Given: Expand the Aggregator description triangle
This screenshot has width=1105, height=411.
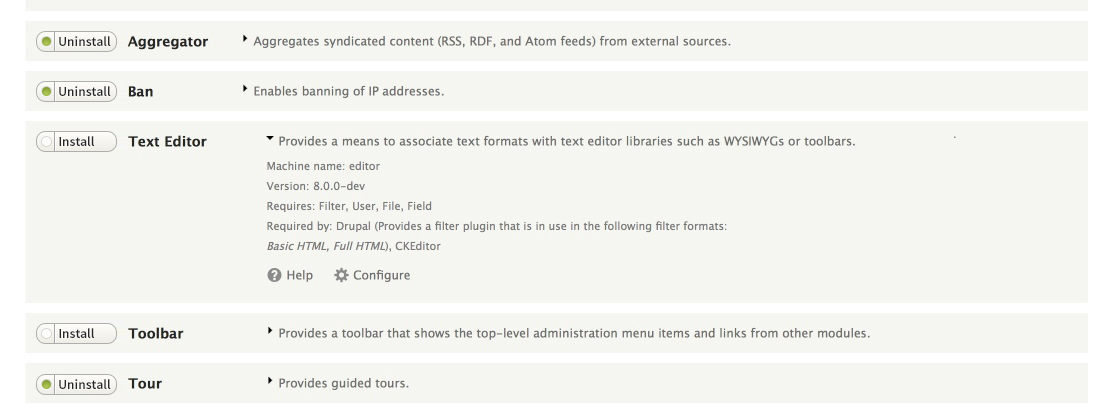Looking at the screenshot, I should point(245,39).
